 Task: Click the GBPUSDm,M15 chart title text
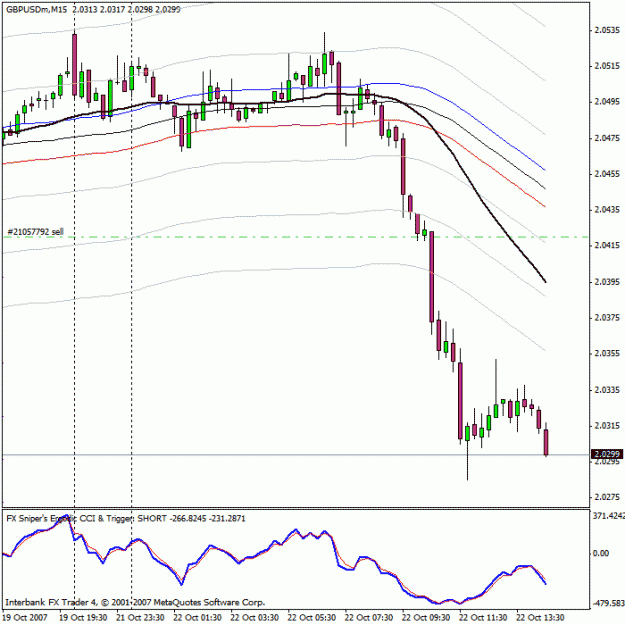[37, 10]
